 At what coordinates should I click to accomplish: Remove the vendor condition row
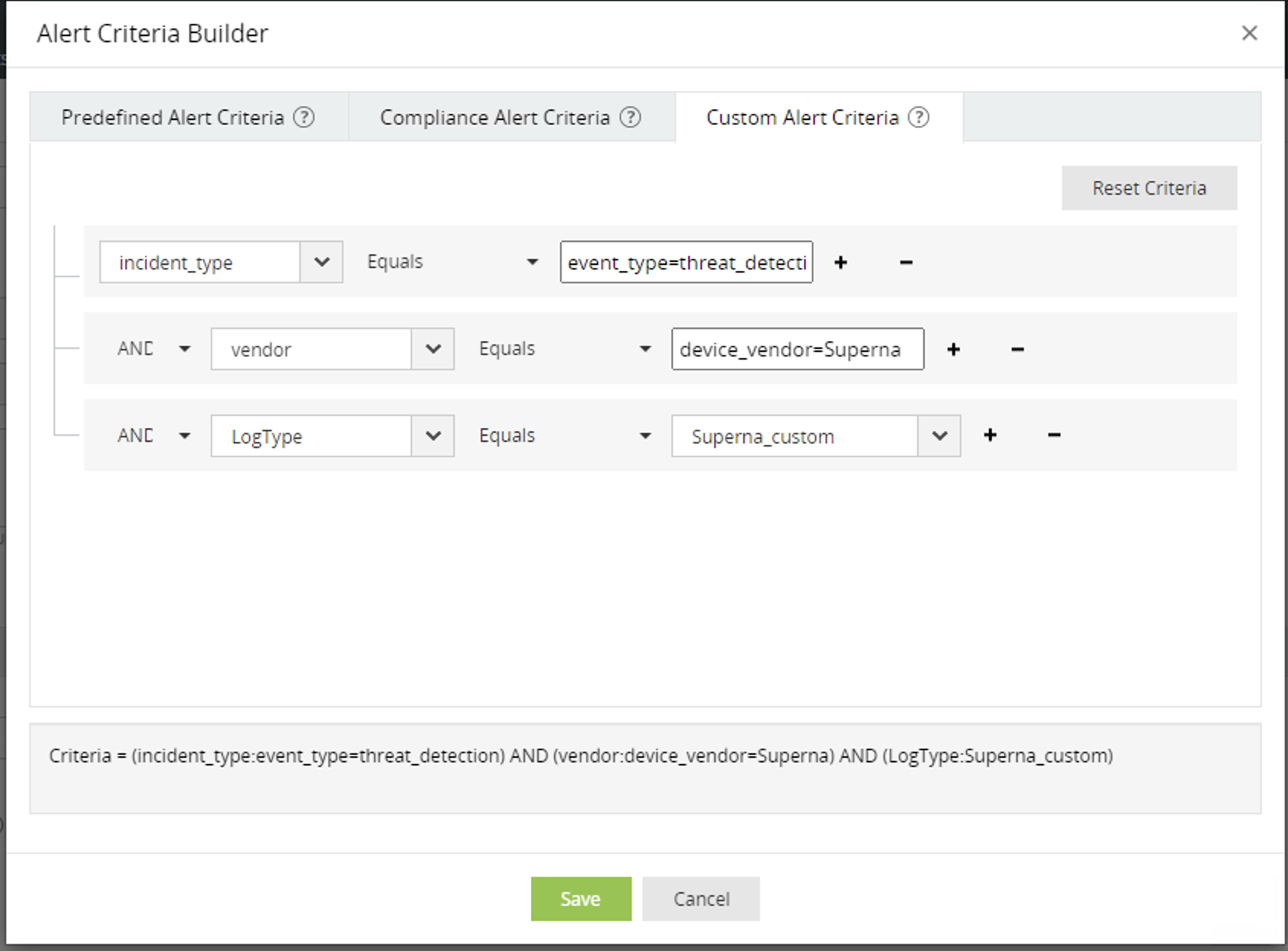[x=1016, y=349]
